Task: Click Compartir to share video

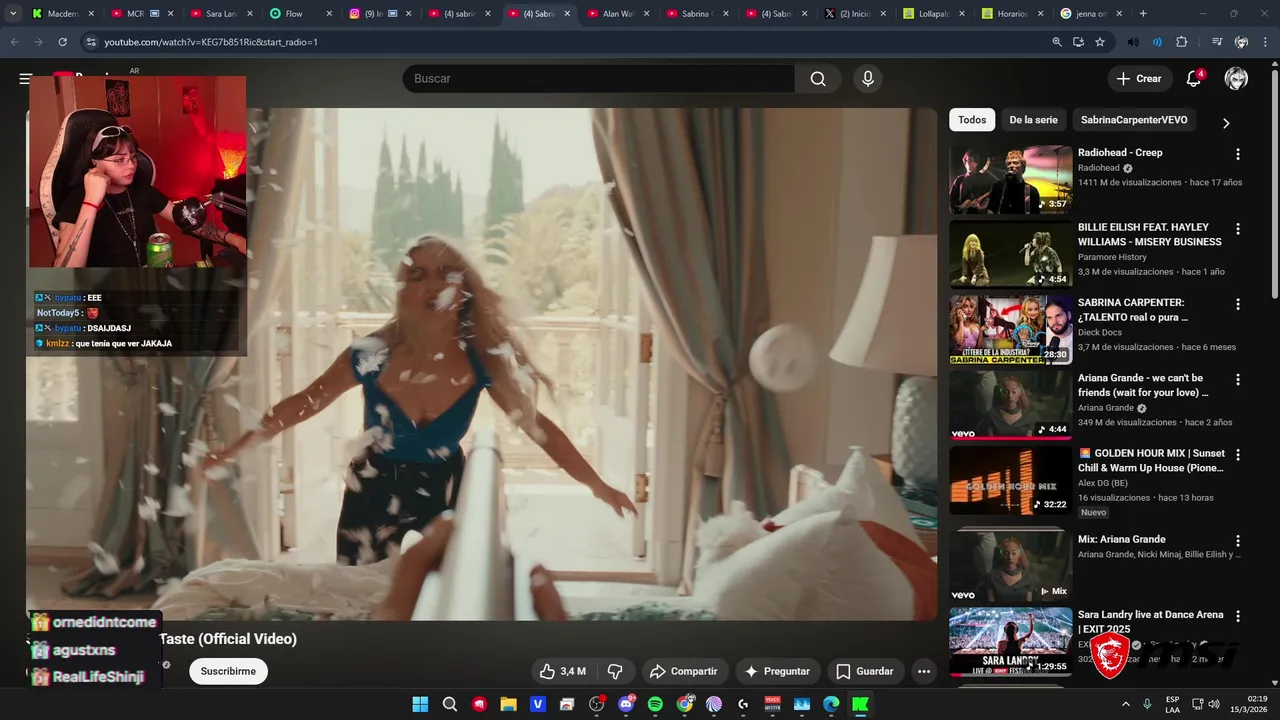Action: [684, 671]
